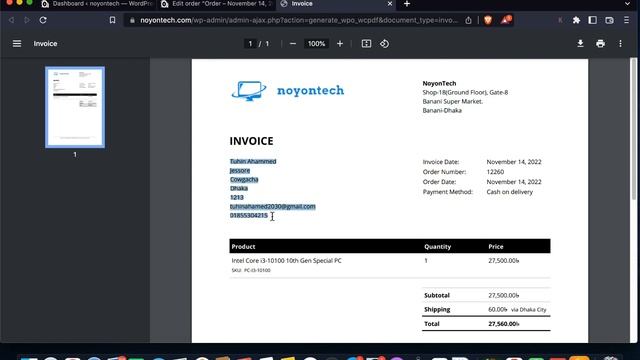Rotate the document counterclockwise
640x360 pixels.
point(384,44)
